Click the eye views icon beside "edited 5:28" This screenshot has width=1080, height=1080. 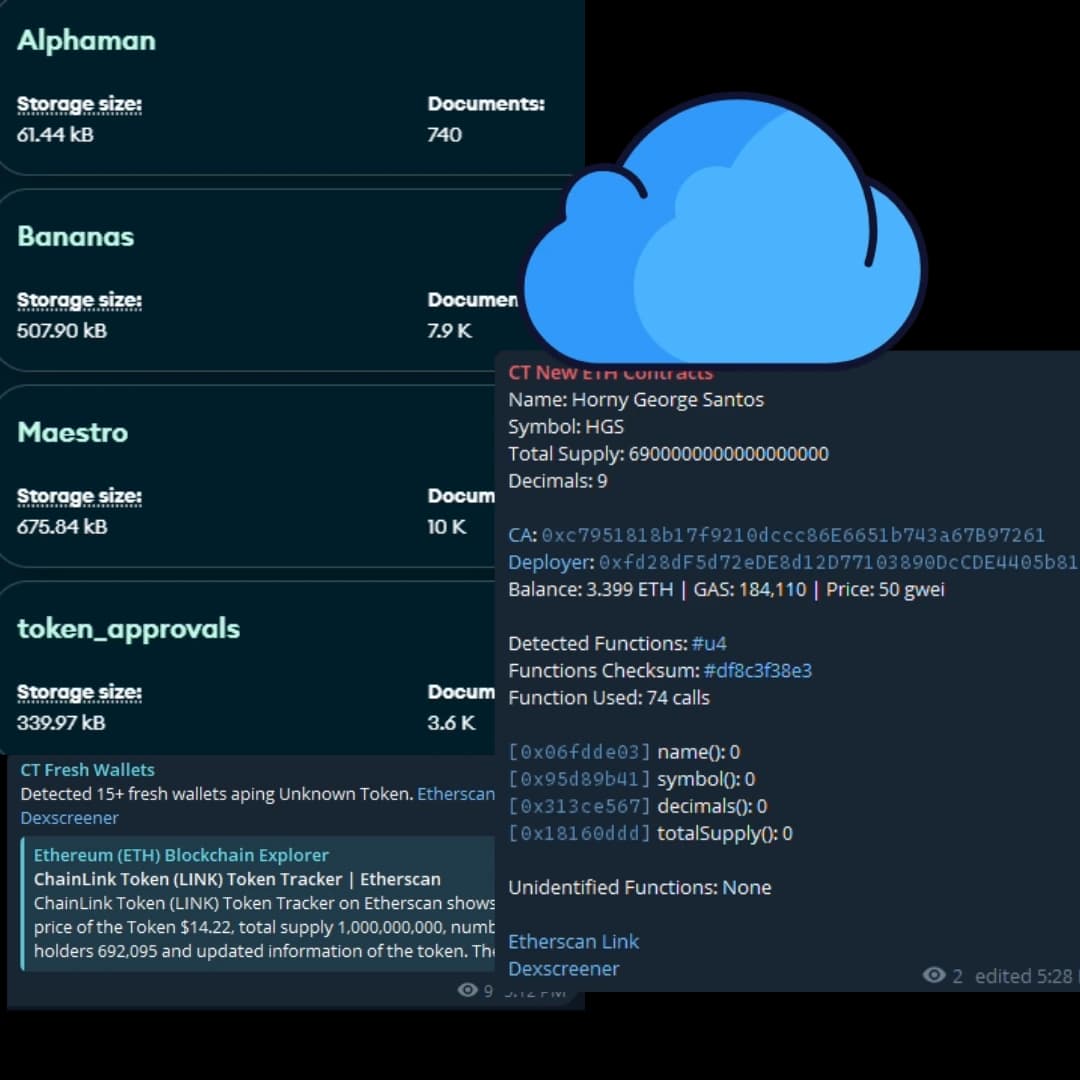click(934, 975)
